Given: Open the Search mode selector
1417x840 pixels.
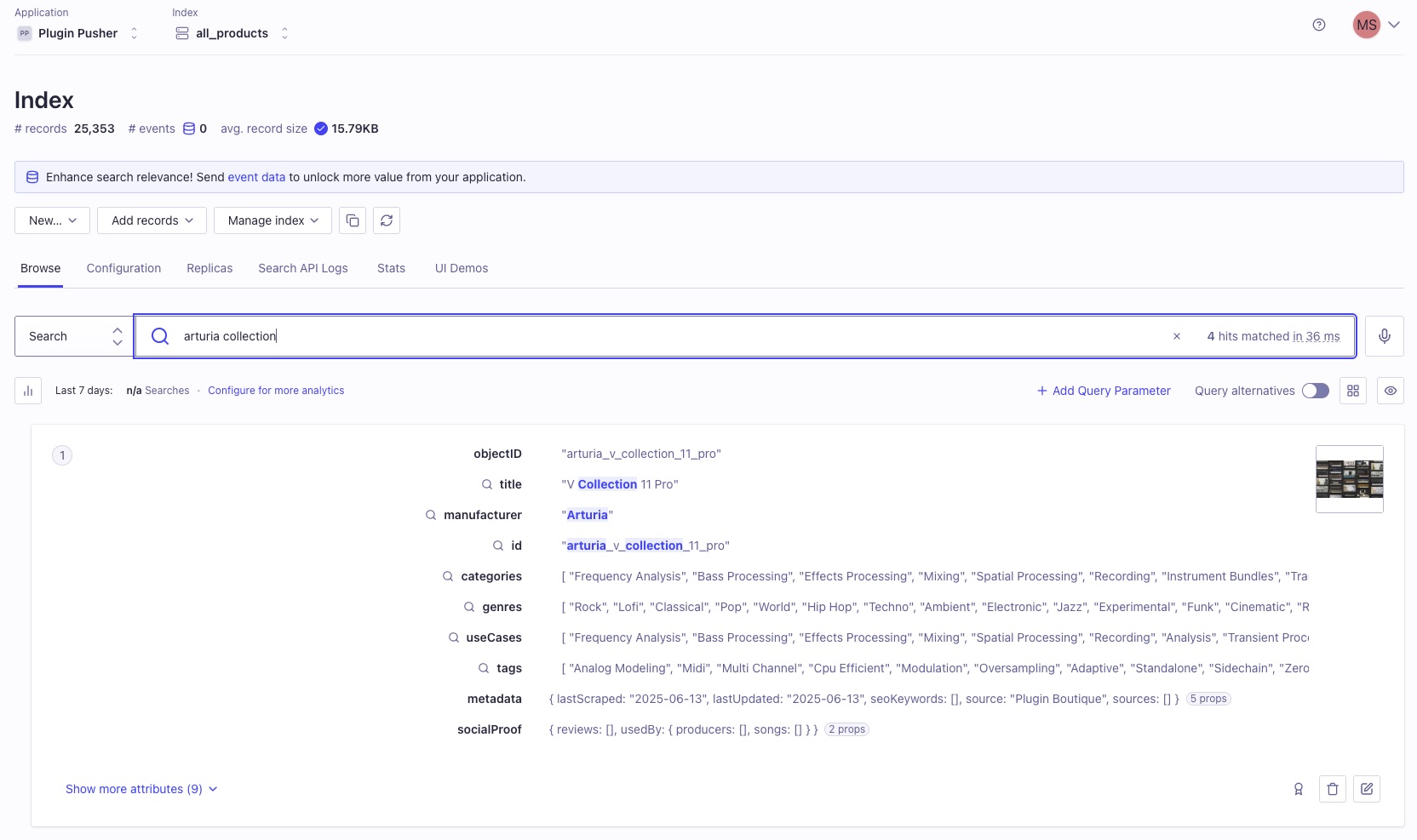Looking at the screenshot, I should pyautogui.click(x=74, y=336).
